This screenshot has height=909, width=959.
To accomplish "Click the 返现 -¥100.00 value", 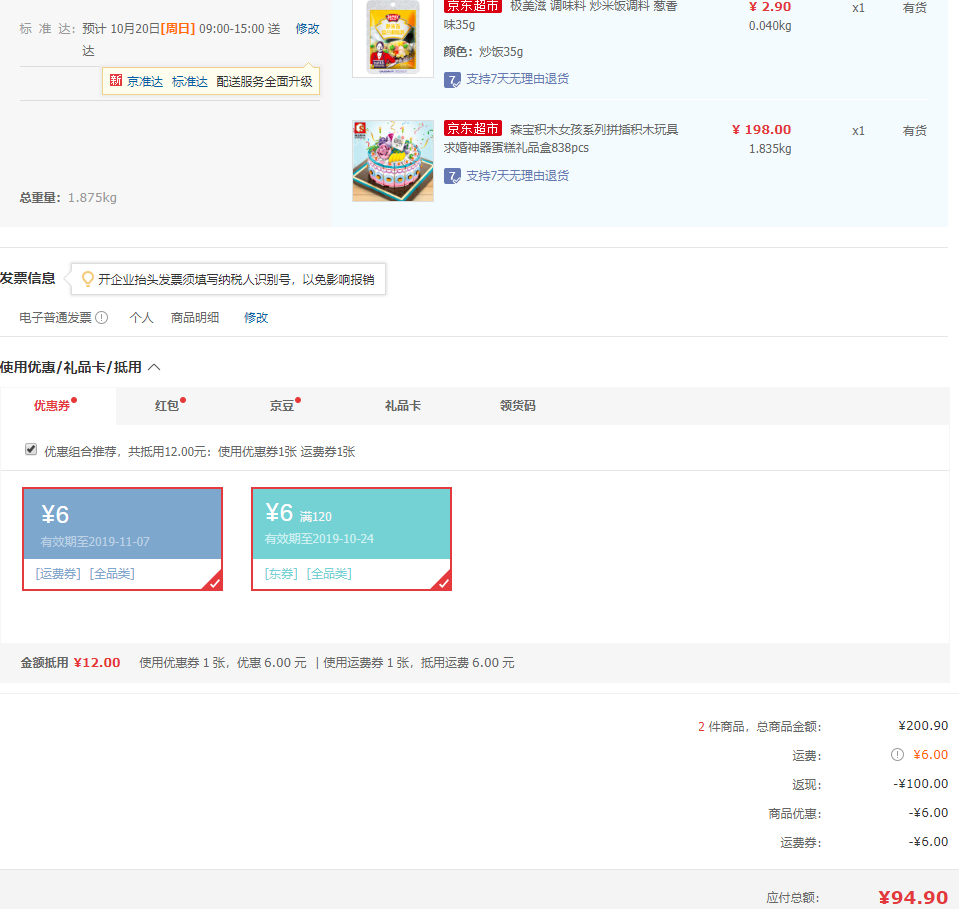I will (x=920, y=784).
